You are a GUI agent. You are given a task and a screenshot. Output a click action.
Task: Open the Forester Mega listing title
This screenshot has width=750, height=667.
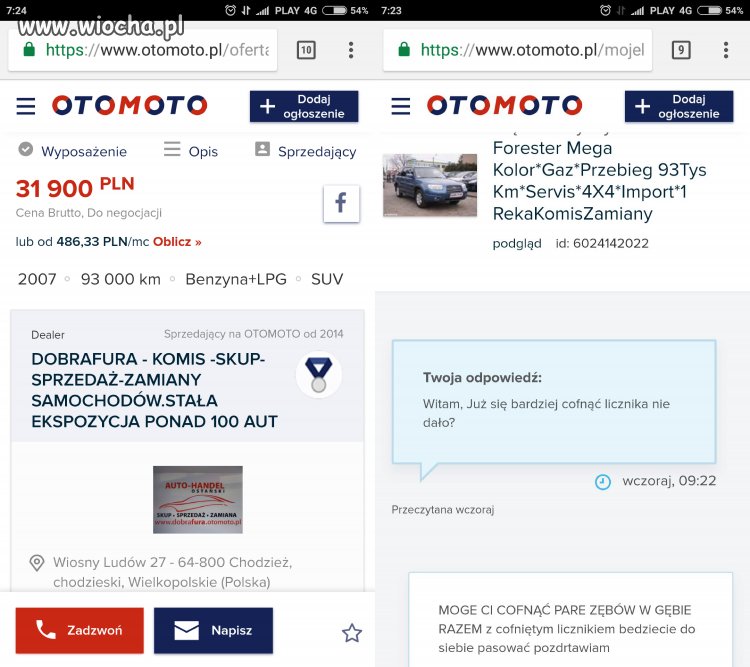[599, 180]
